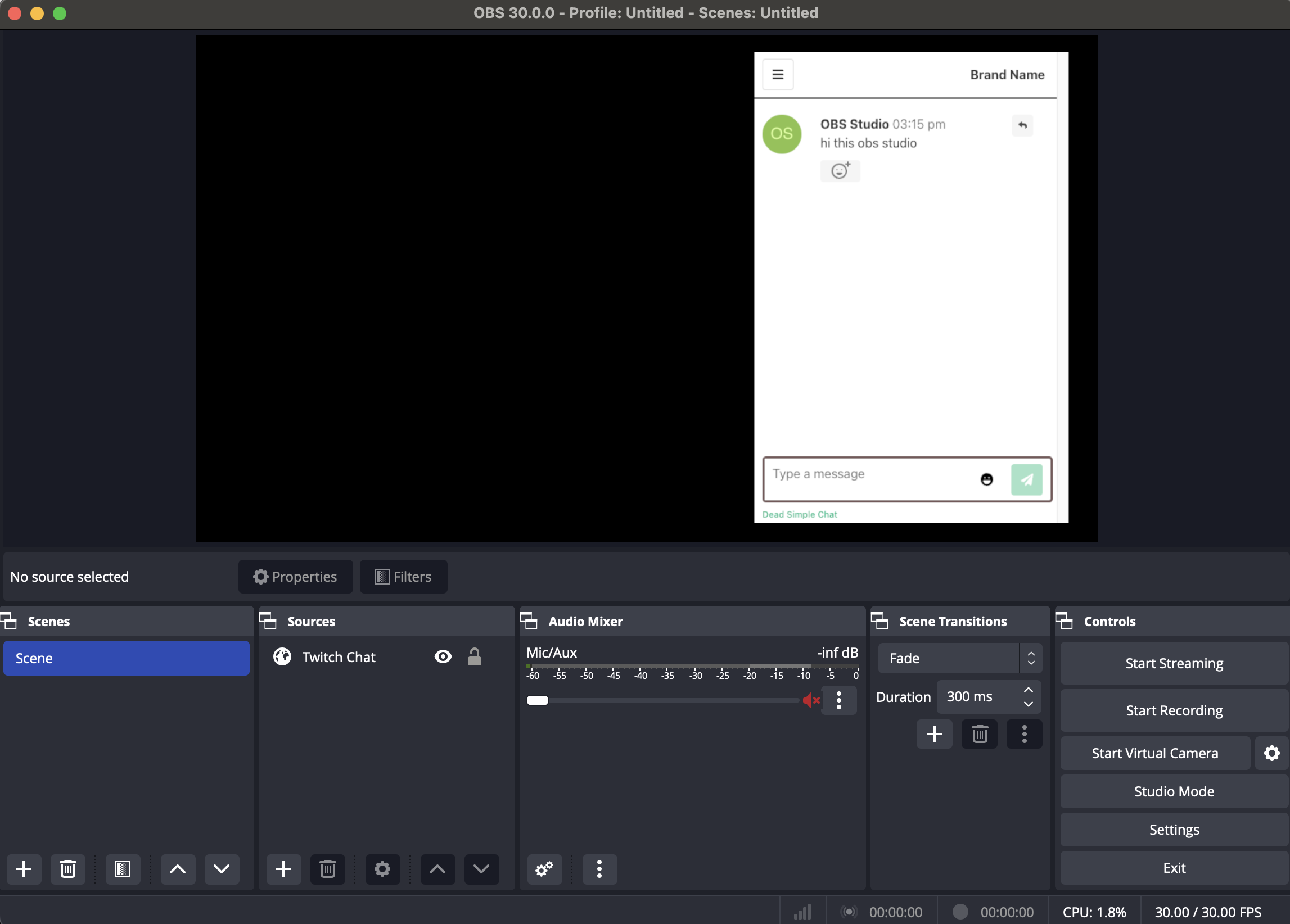Toggle lock on Twitch Chat source
The height and width of the screenshot is (924, 1290).
click(473, 657)
